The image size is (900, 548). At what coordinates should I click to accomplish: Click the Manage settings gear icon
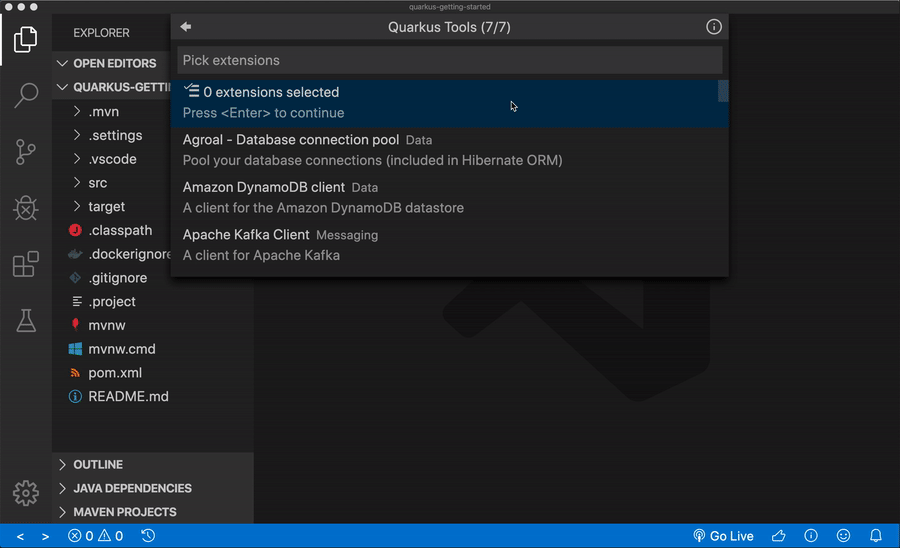pos(26,493)
